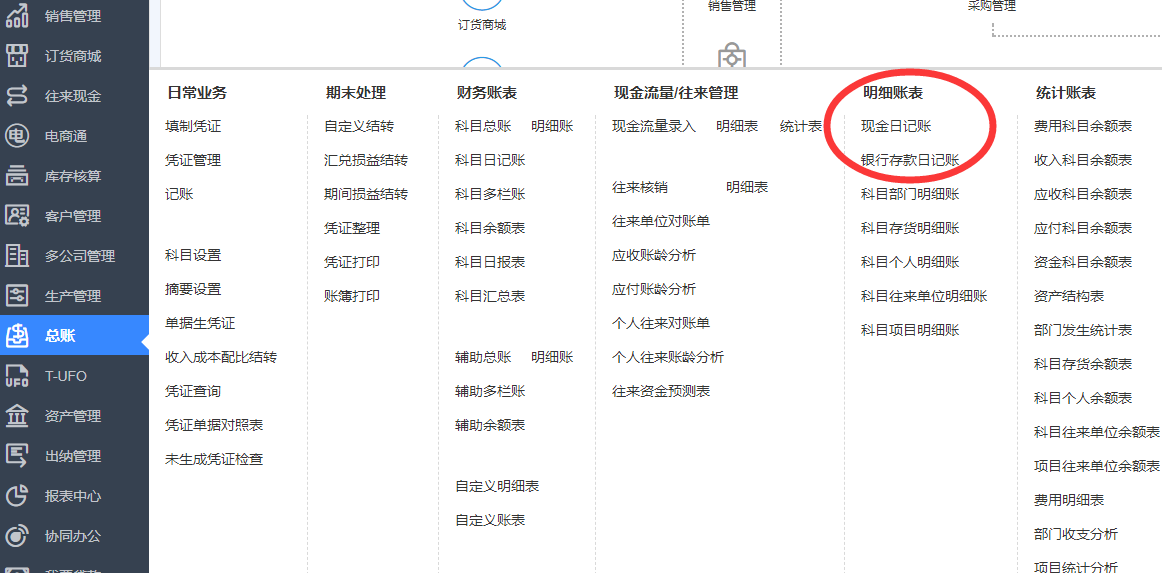The width and height of the screenshot is (1162, 573).
Task: Click the 报表中心 pie chart icon
Action: 17,496
